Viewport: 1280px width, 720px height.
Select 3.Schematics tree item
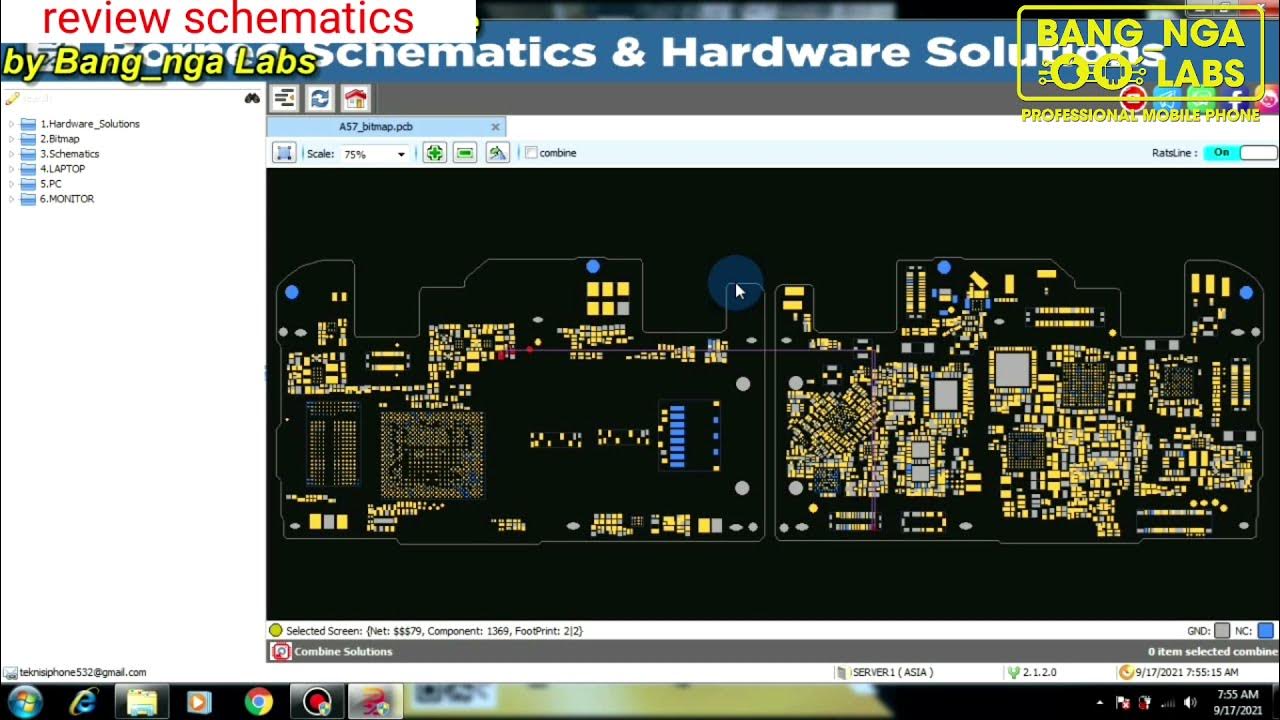click(69, 154)
